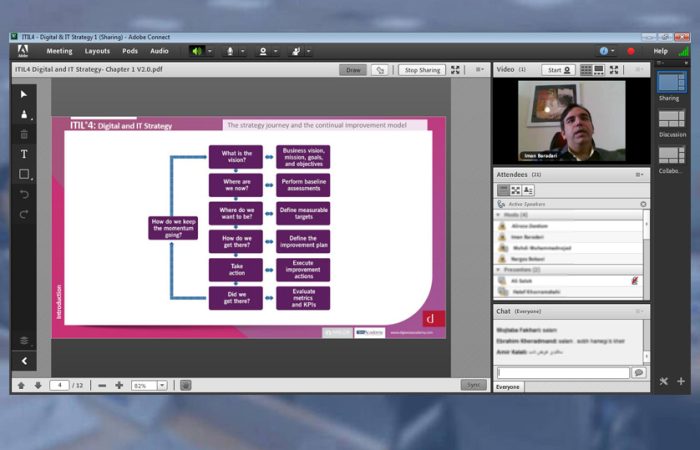The width and height of the screenshot is (700, 450).
Task: Open Attendees pod options menu
Action: [639, 175]
